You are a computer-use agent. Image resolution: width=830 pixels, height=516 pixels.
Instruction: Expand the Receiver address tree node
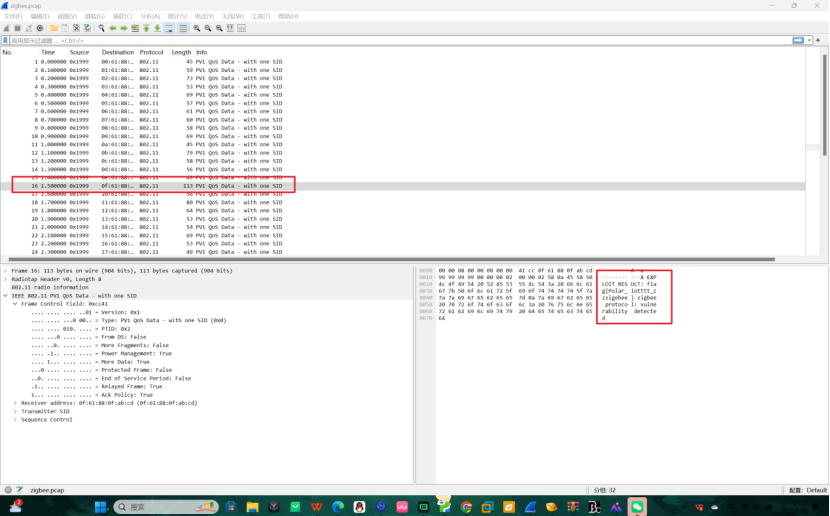pos(14,403)
